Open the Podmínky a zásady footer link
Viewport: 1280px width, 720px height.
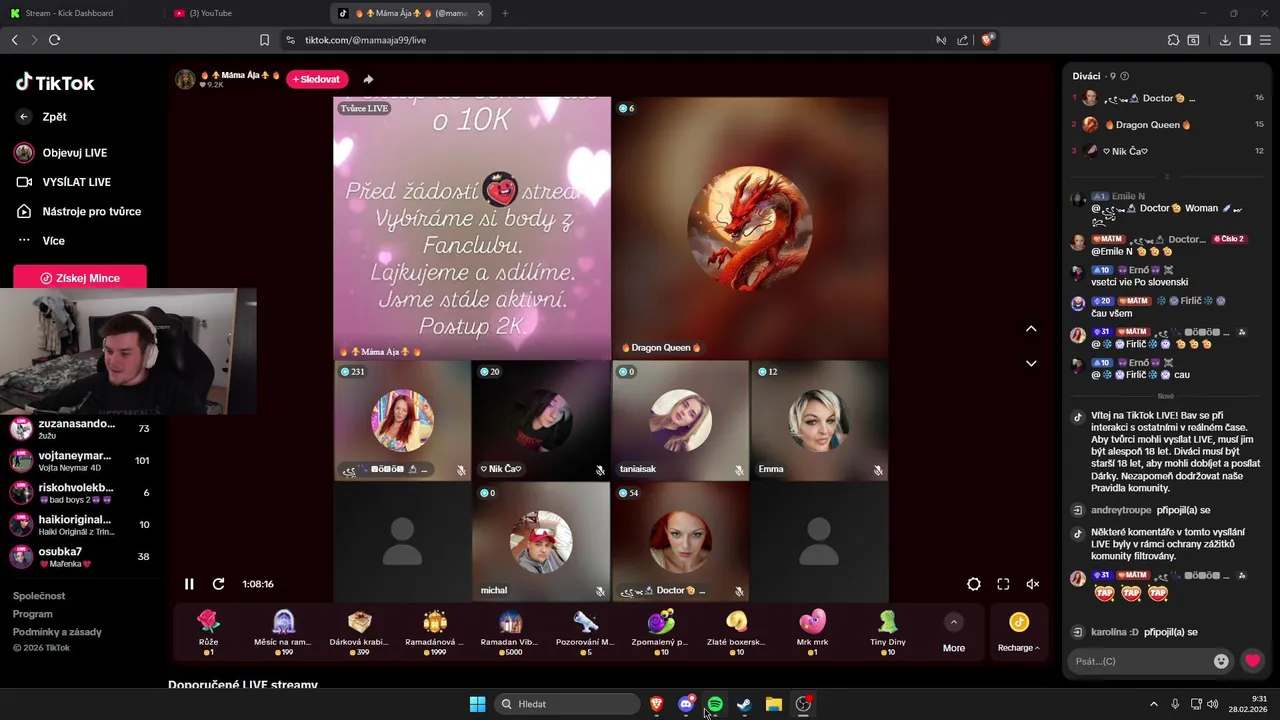57,632
